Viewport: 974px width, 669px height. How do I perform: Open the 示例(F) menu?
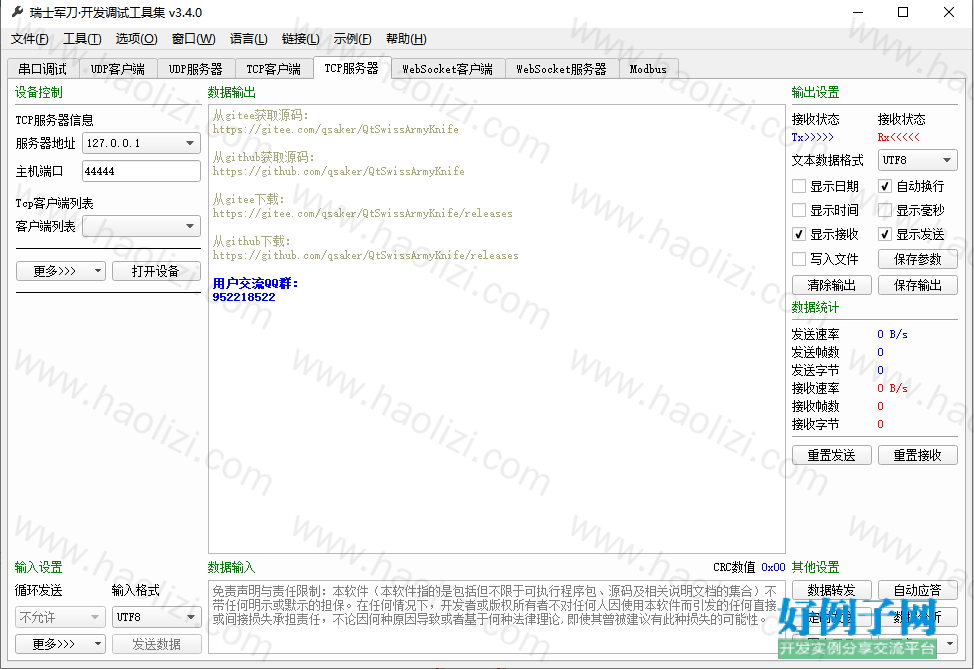click(x=352, y=39)
